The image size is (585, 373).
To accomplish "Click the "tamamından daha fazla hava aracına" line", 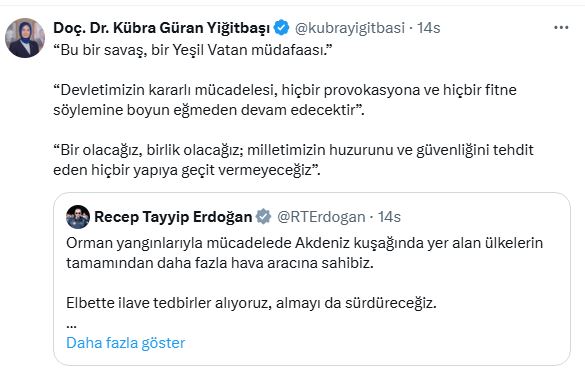I will [220, 263].
